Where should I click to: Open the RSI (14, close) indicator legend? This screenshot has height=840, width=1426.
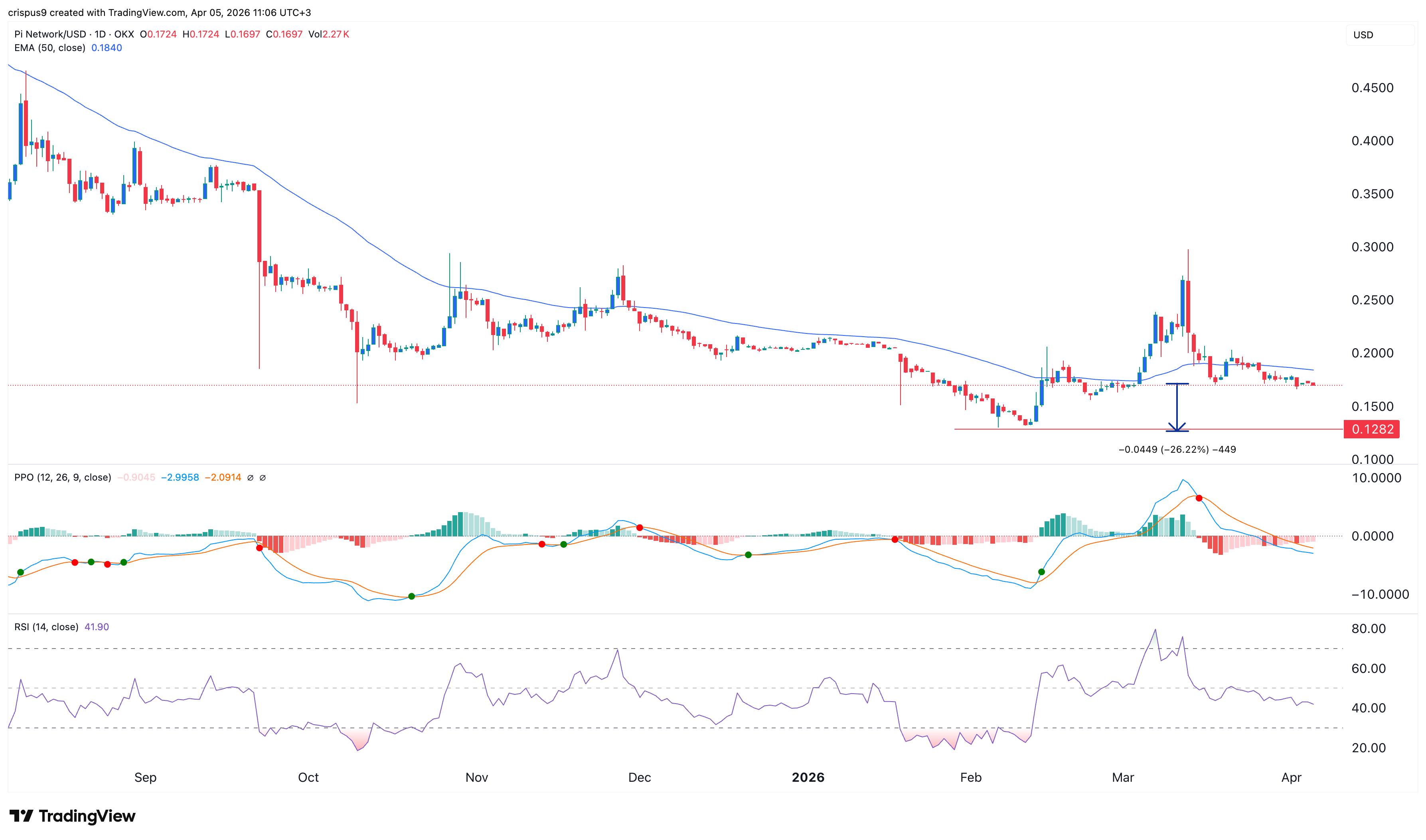(46, 627)
